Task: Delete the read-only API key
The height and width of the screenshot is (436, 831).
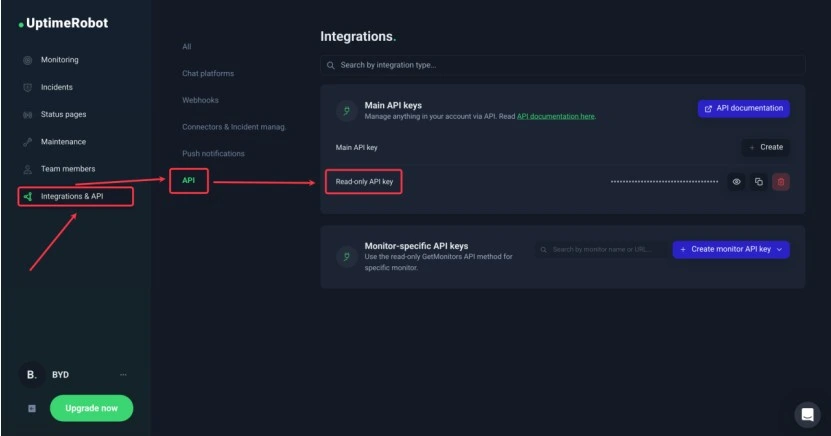Action: click(x=781, y=182)
